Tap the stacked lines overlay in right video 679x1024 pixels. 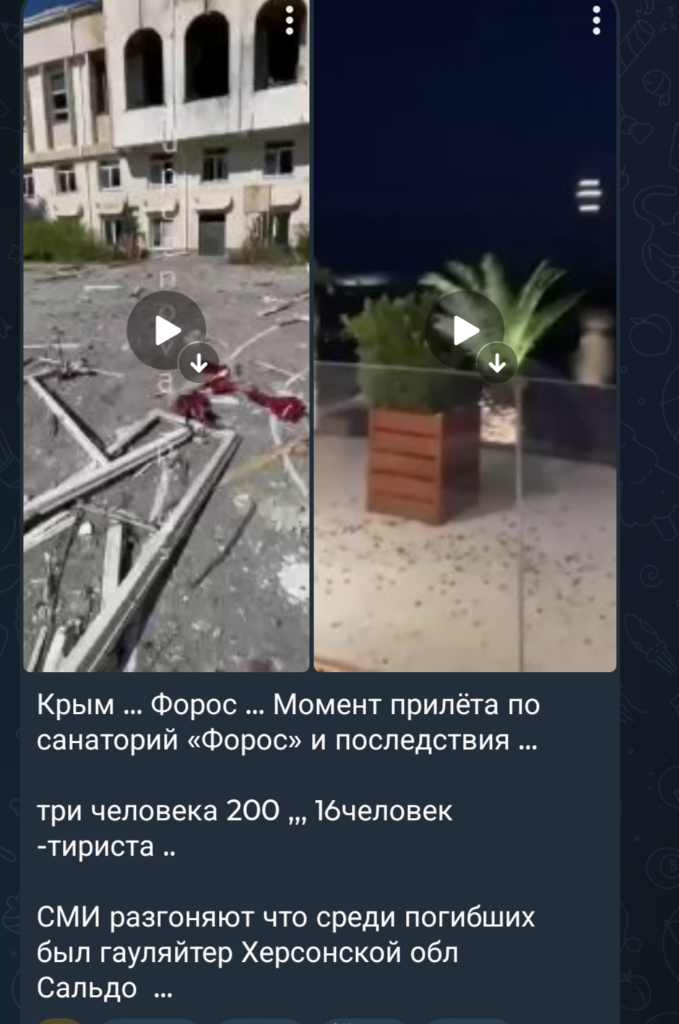click(589, 195)
